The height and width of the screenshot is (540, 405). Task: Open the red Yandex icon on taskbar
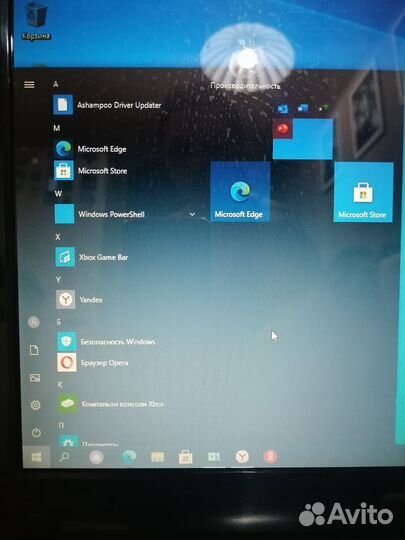(270, 457)
